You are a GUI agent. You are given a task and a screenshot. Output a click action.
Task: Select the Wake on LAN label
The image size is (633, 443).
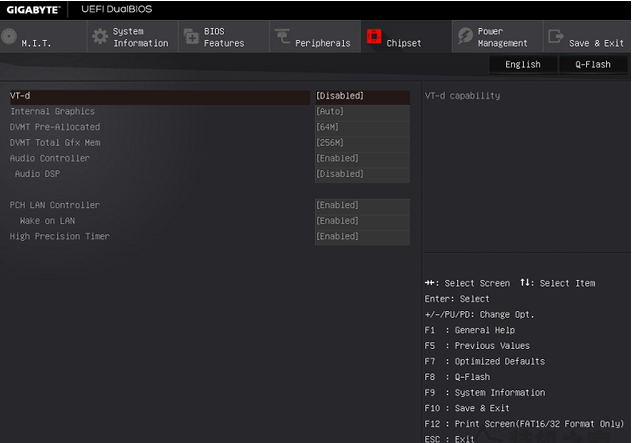(x=47, y=221)
